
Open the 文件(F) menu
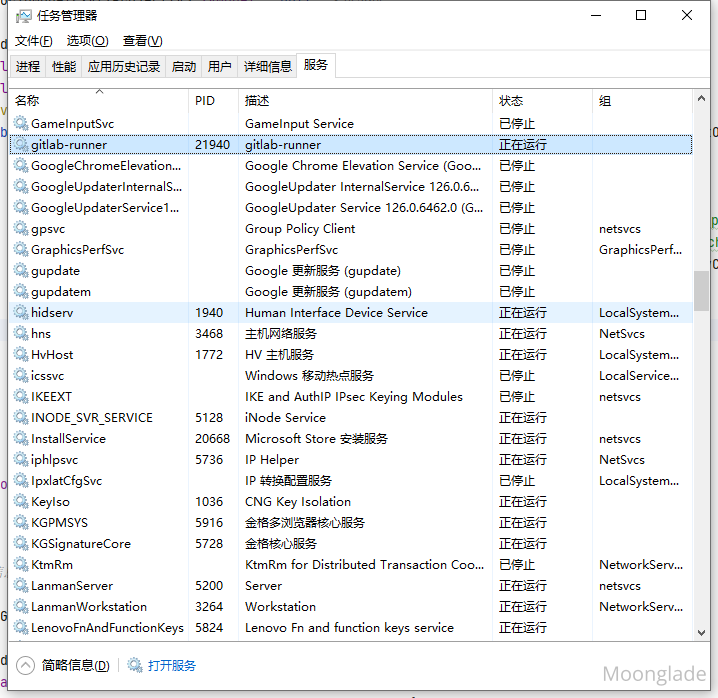(34, 41)
